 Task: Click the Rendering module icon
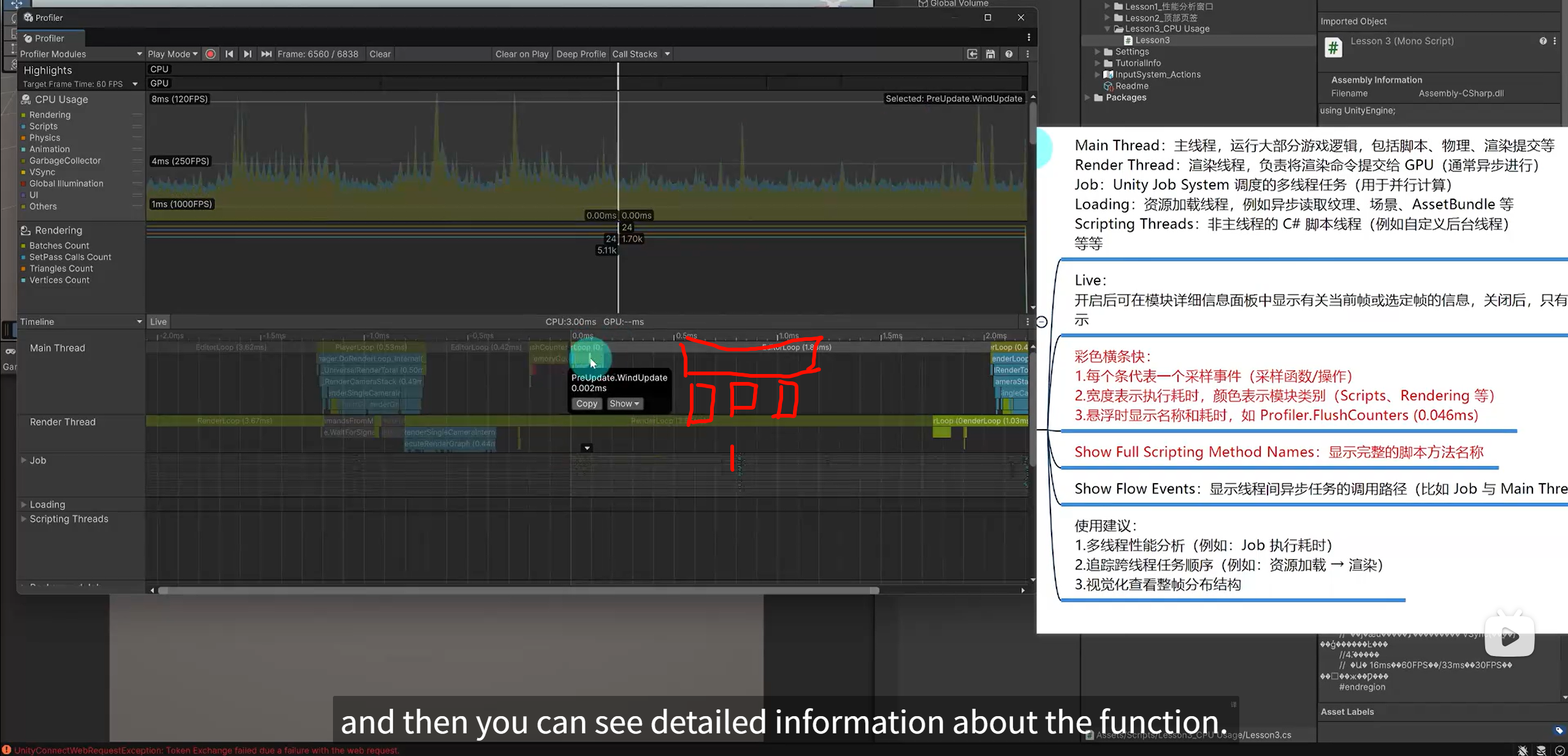pyautogui.click(x=26, y=231)
